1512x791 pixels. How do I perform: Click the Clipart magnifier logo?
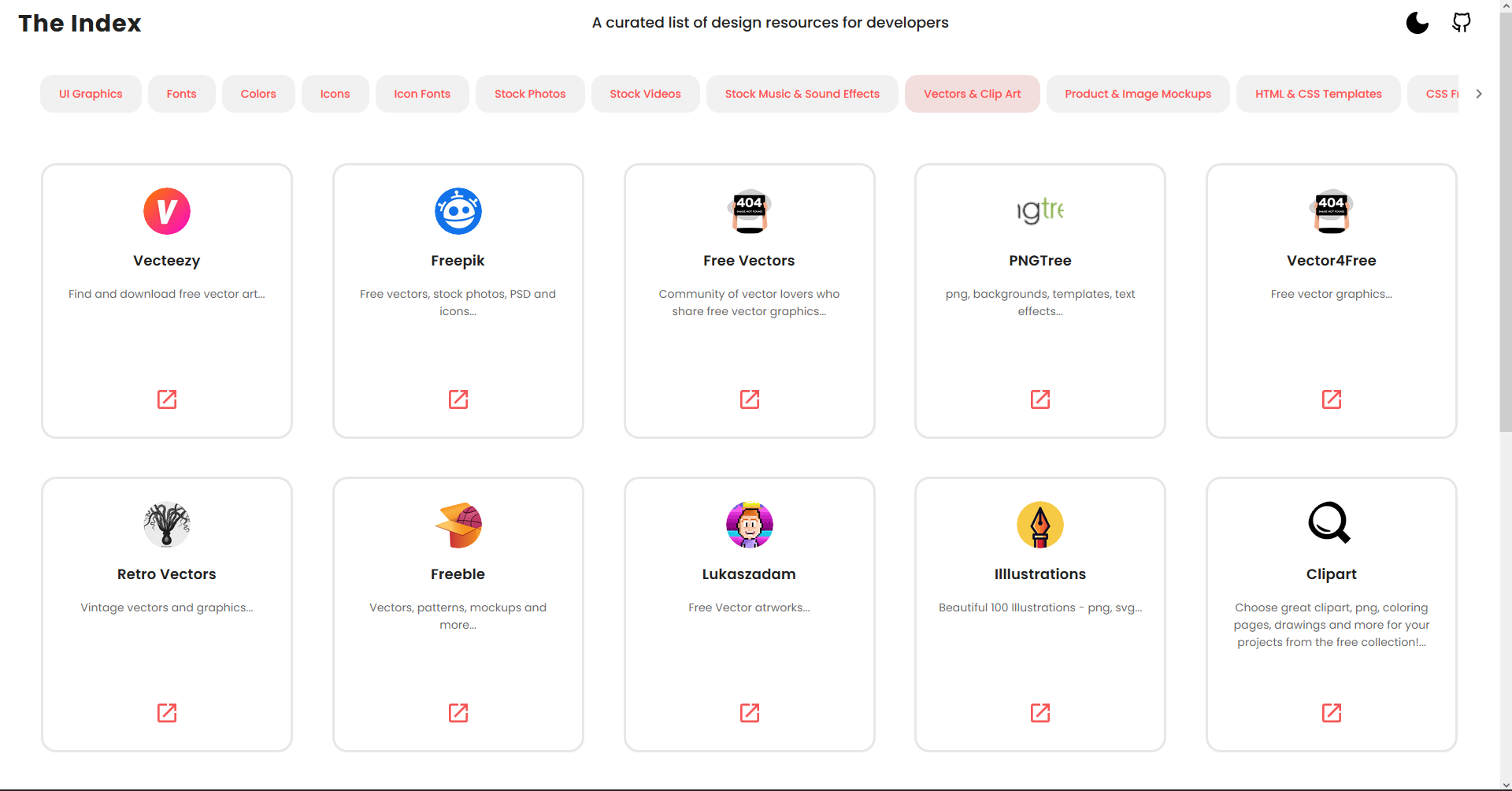click(1332, 525)
